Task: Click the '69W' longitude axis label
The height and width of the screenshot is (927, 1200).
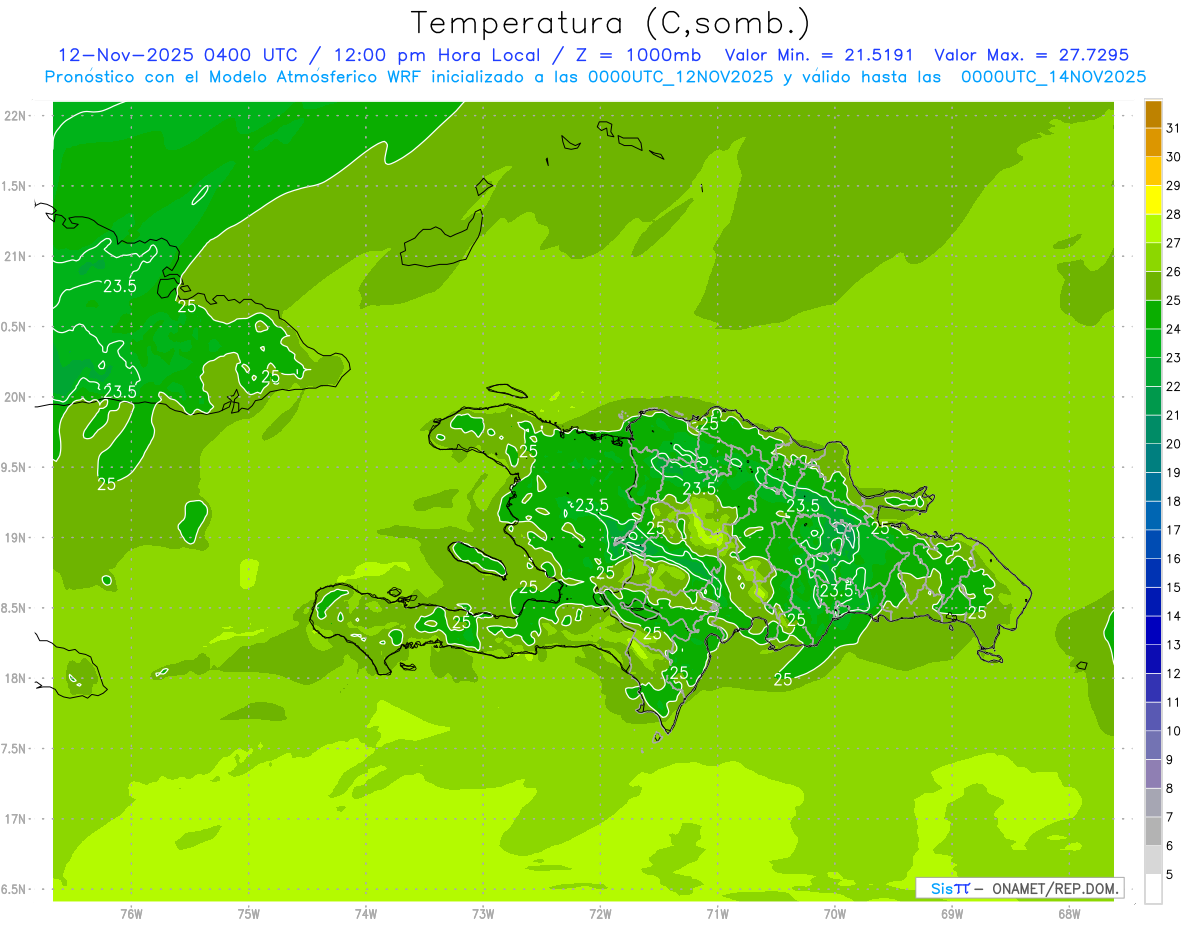Action: click(952, 913)
